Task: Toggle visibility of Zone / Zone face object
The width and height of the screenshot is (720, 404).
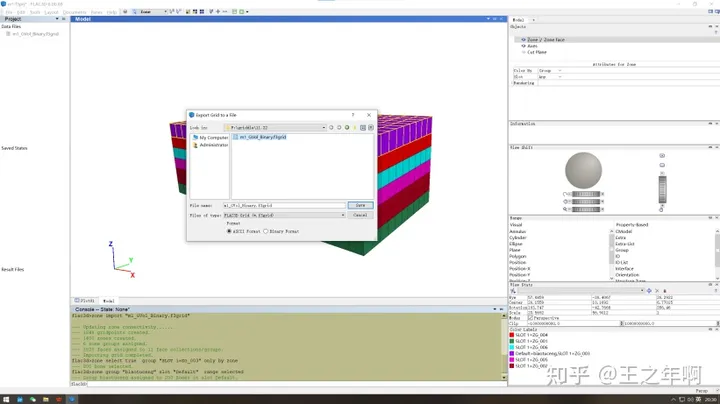Action: (523, 40)
